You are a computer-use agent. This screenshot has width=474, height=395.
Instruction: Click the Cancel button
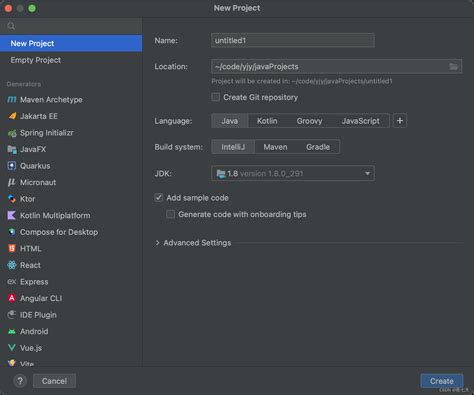tap(54, 381)
